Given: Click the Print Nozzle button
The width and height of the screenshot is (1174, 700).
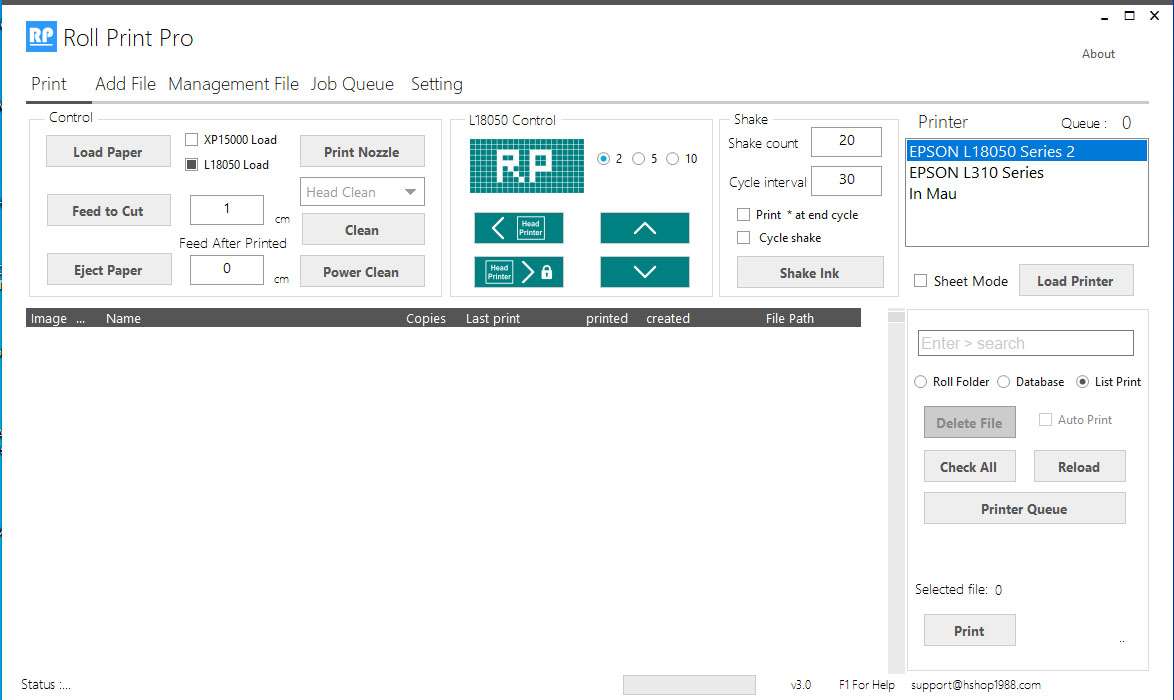Looking at the screenshot, I should 361,152.
